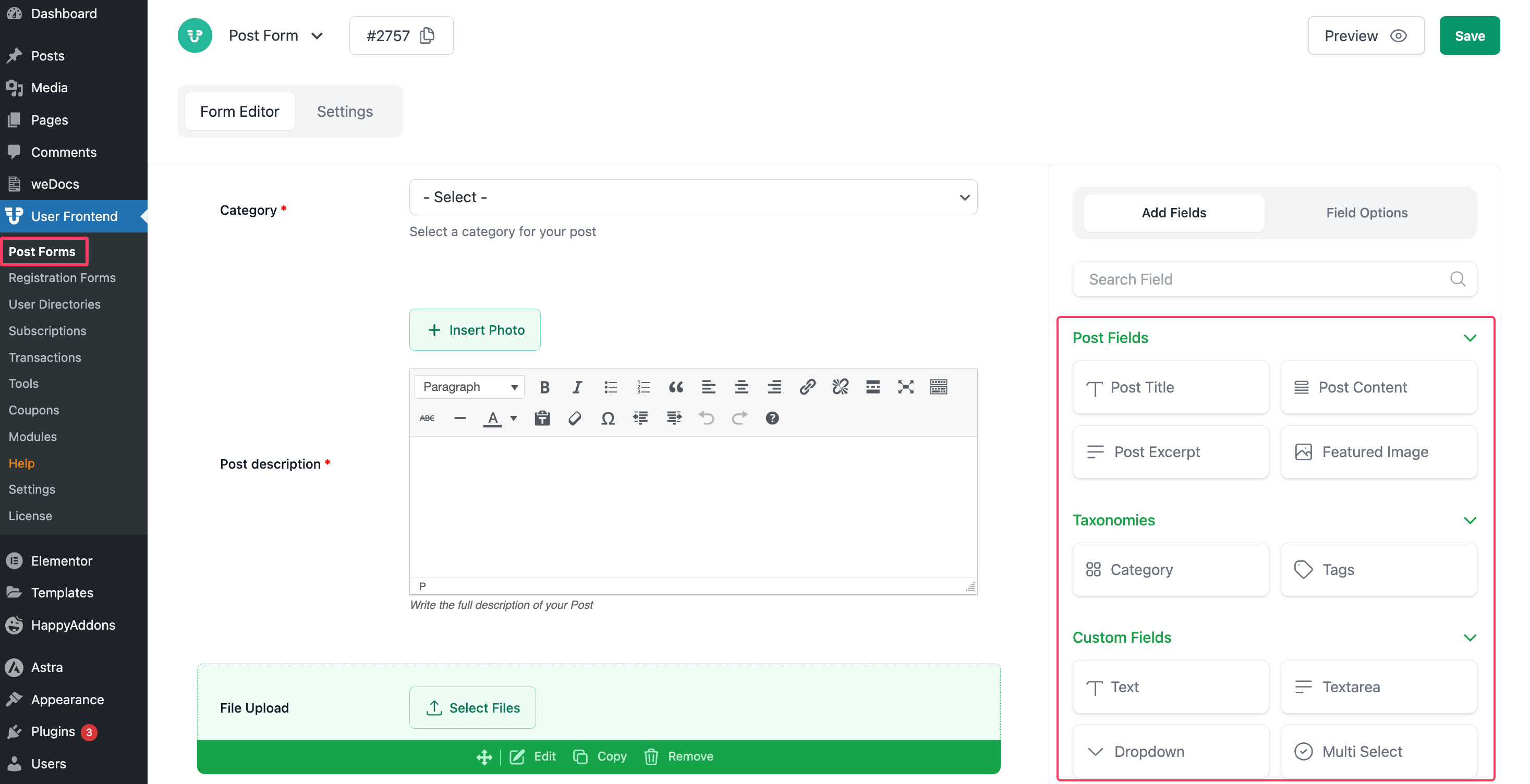
Task: Toggle italic text in editor toolbar
Action: coord(577,387)
